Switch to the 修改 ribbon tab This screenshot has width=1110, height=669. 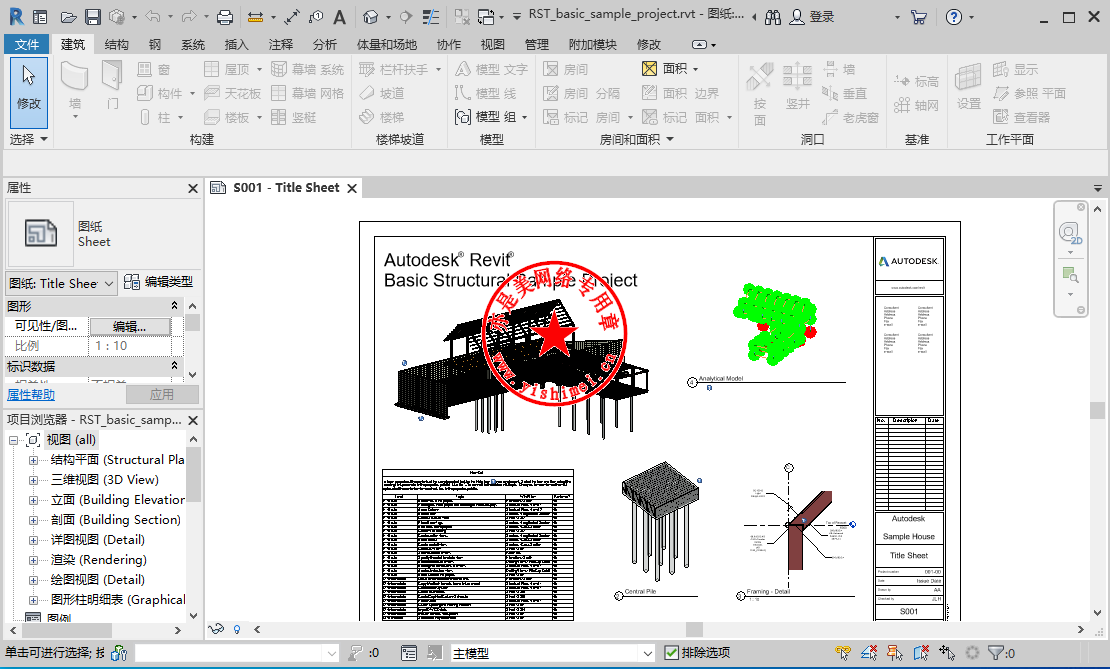(x=648, y=45)
